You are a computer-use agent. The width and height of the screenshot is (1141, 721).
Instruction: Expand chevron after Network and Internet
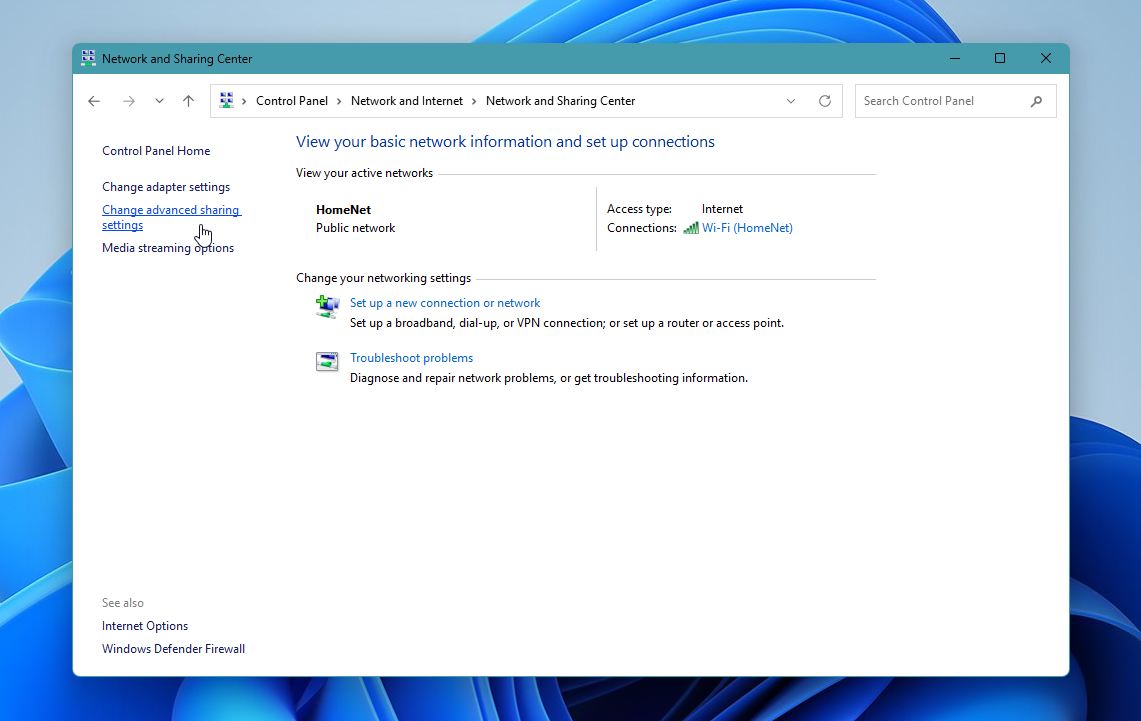click(474, 101)
